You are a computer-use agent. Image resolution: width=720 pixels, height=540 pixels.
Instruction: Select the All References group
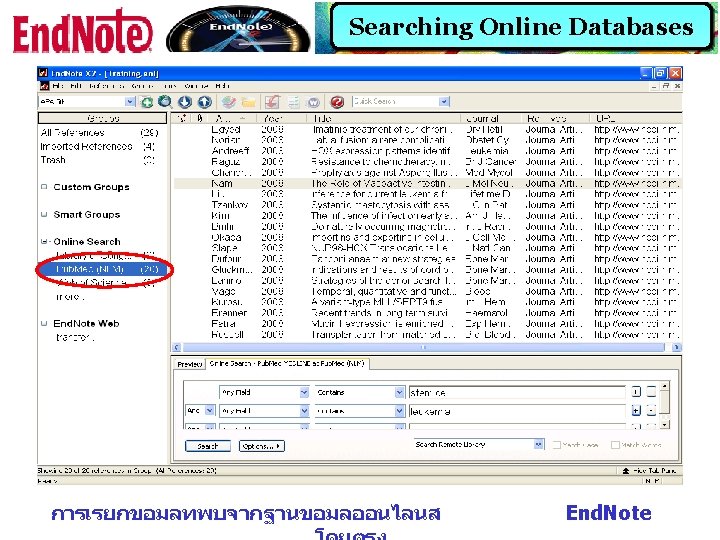coord(99,133)
